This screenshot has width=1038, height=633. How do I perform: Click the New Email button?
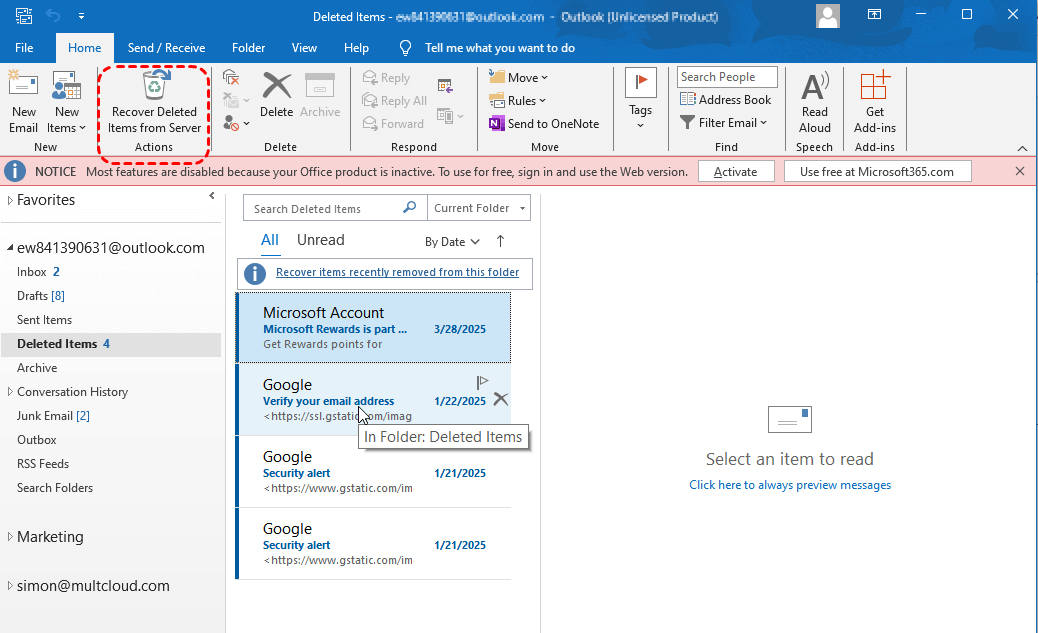pyautogui.click(x=23, y=103)
